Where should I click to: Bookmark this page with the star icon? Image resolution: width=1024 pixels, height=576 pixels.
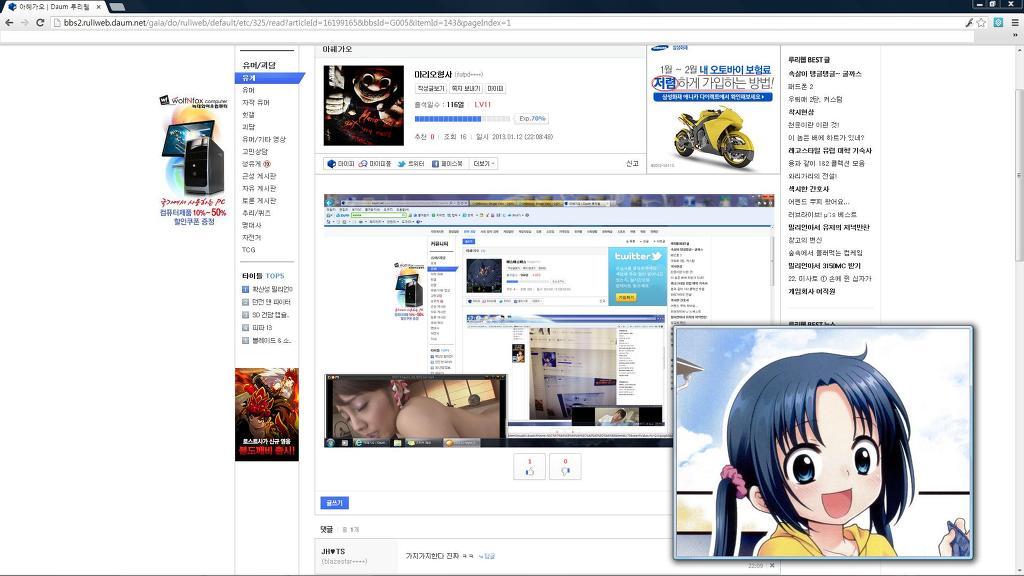(981, 22)
